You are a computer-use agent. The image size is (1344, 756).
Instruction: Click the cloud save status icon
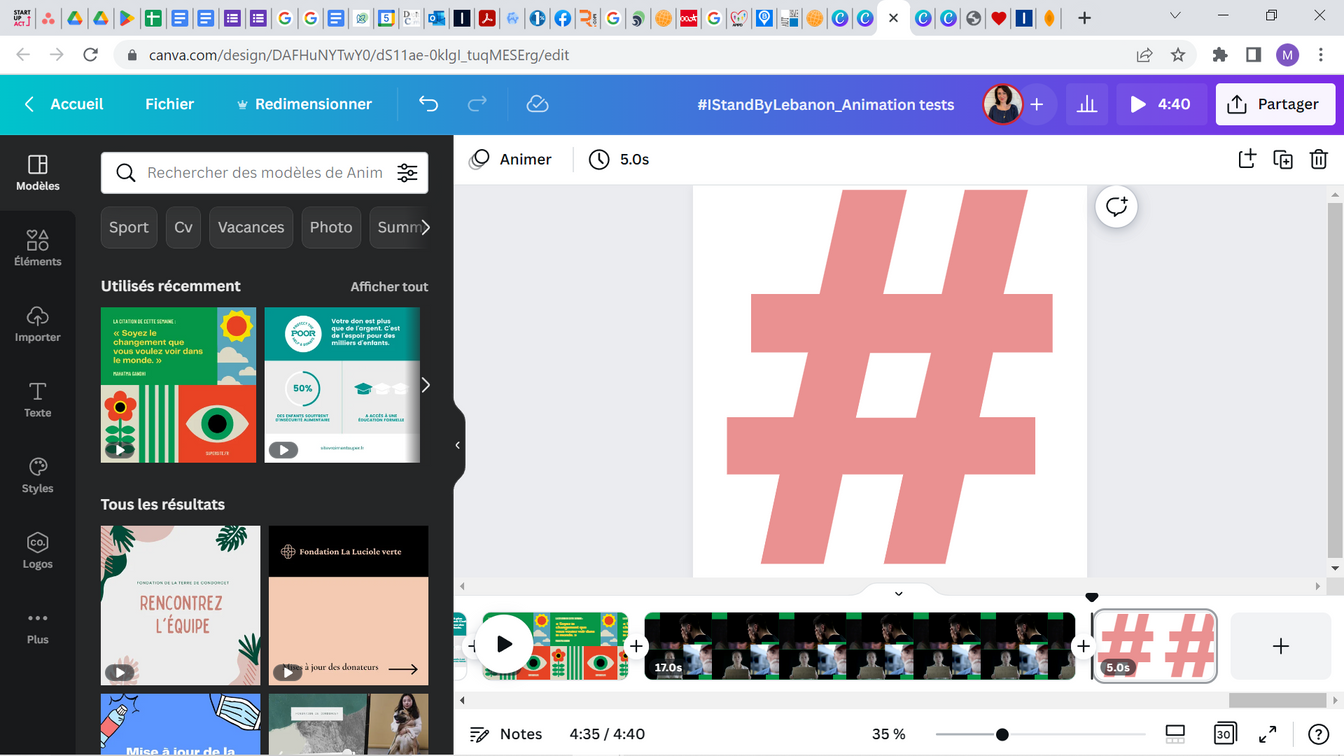click(537, 104)
